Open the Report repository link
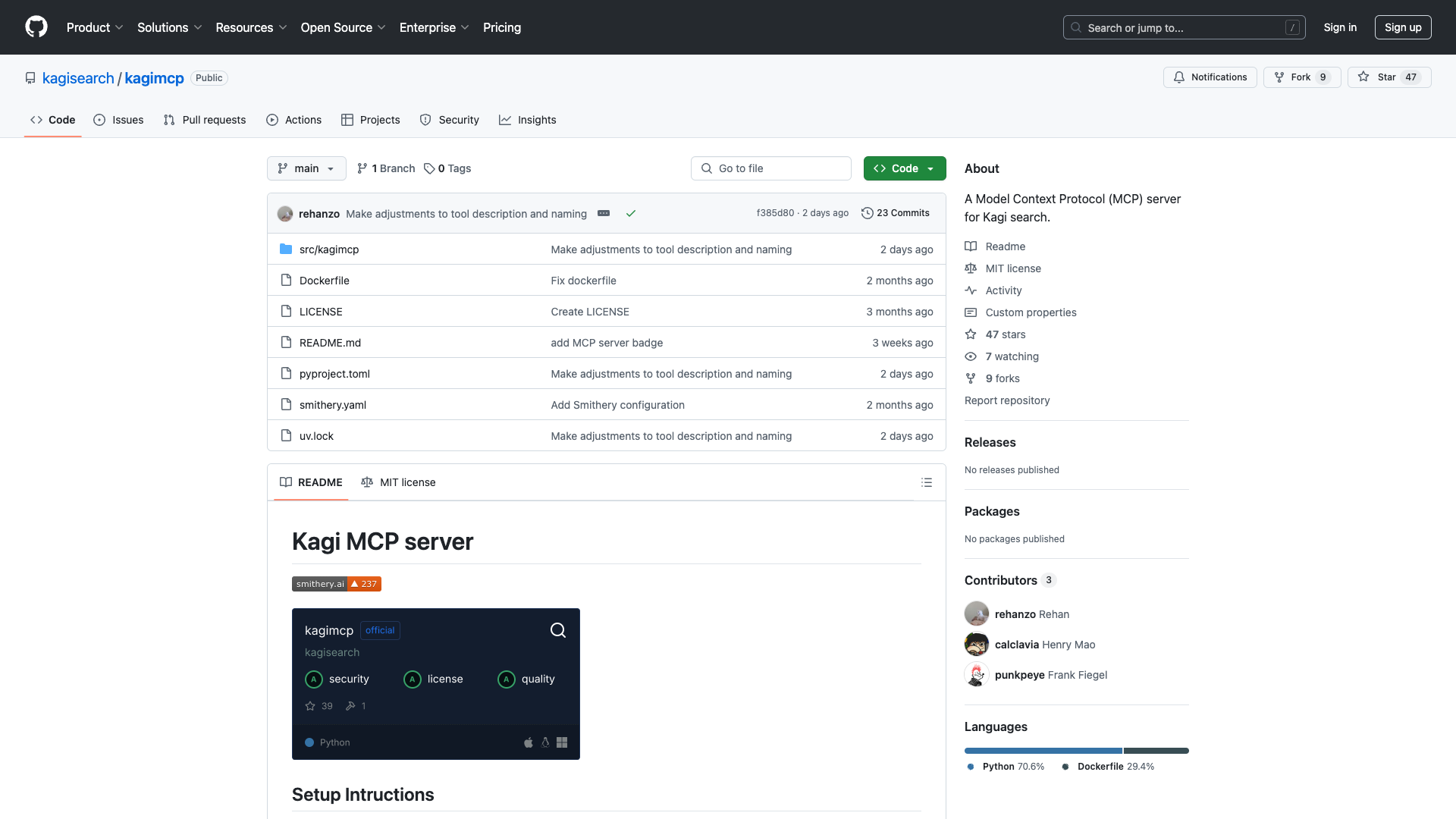Image resolution: width=1456 pixels, height=819 pixels. click(x=1006, y=400)
